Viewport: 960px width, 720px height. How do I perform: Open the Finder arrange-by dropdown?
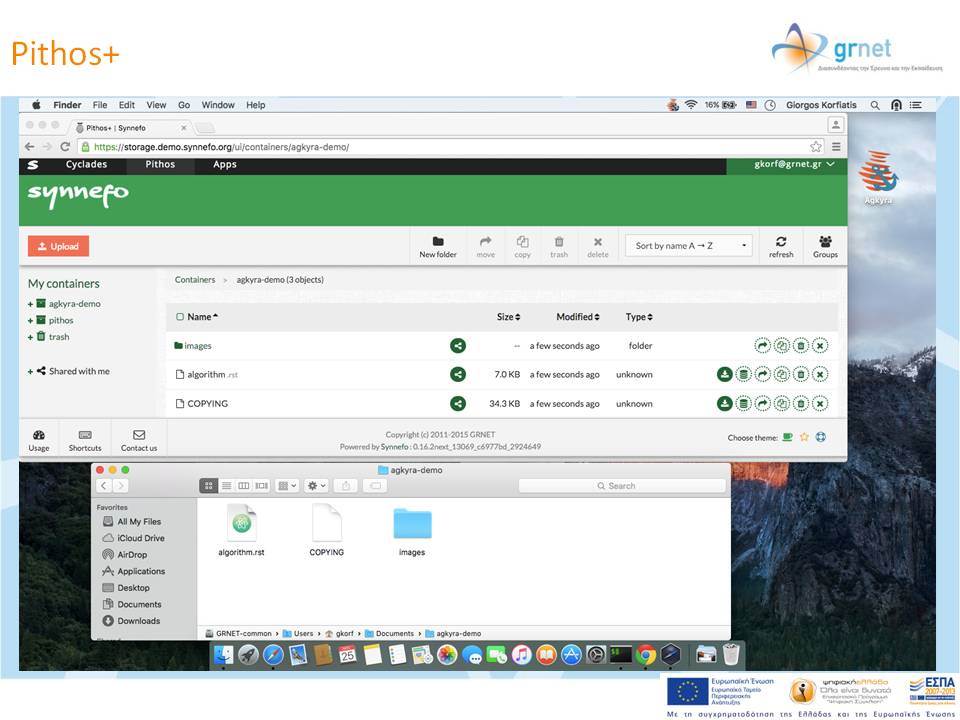[x=287, y=486]
